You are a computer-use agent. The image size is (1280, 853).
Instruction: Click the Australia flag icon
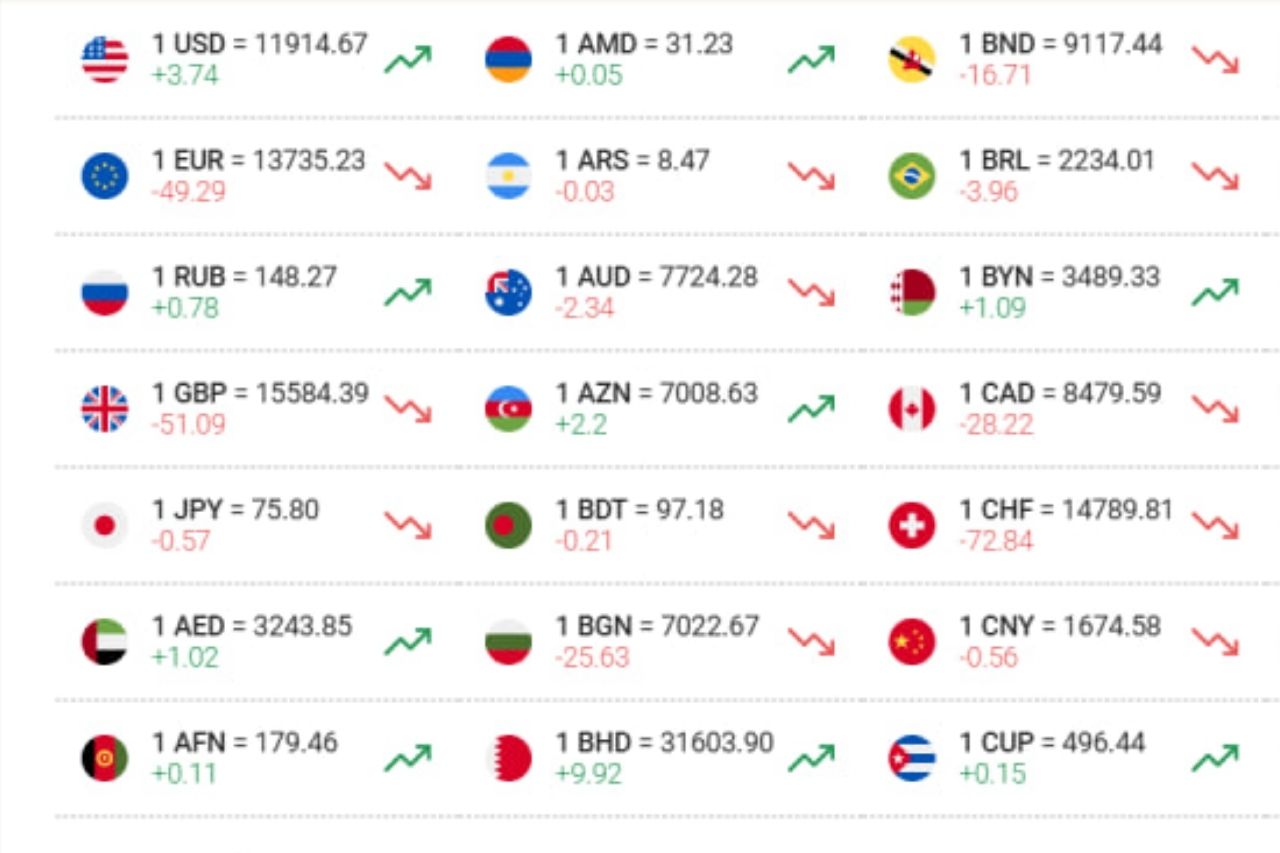tap(509, 292)
